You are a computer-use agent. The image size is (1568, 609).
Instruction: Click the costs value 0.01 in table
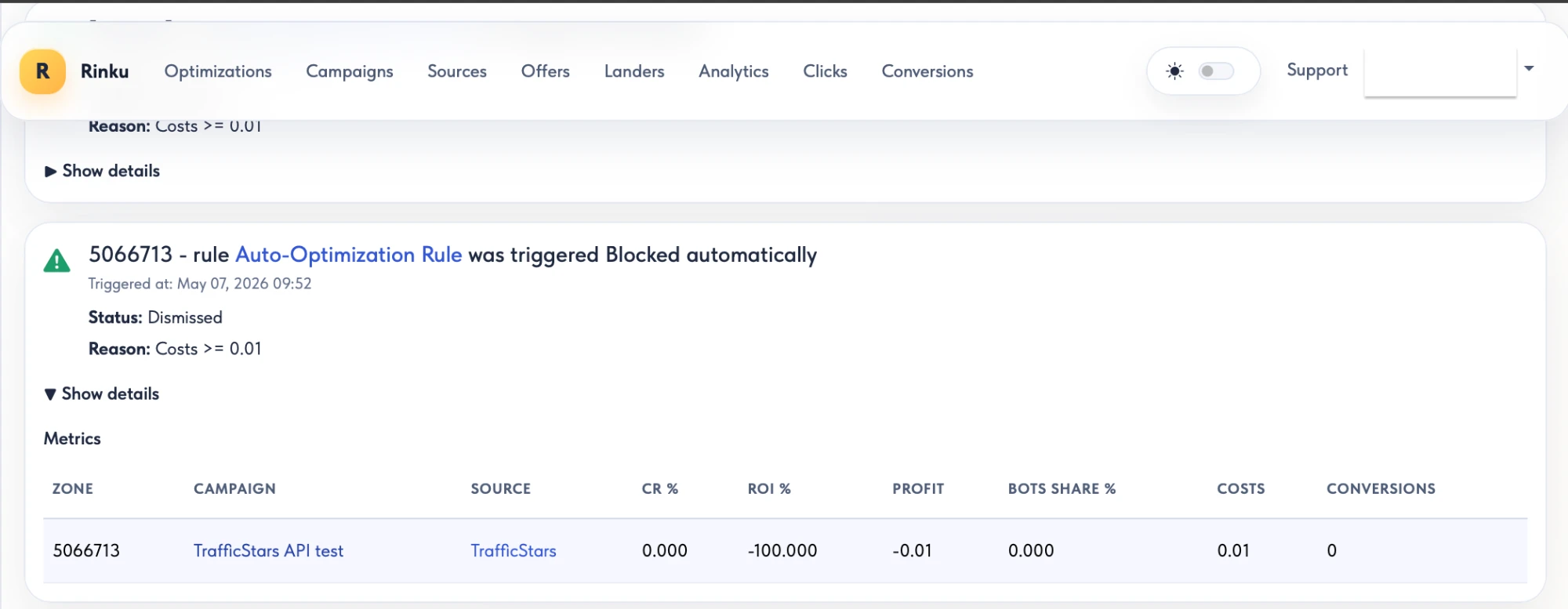point(1233,551)
